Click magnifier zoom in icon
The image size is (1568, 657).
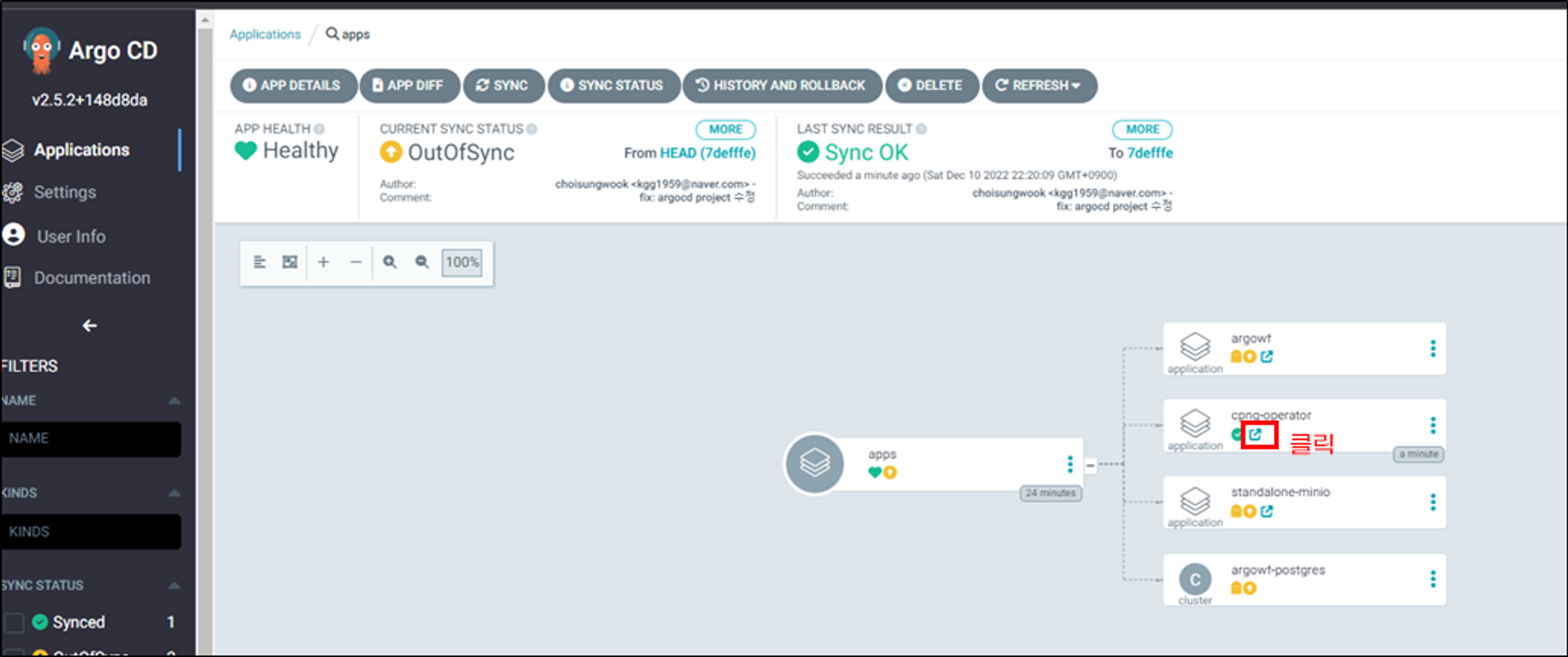(390, 262)
